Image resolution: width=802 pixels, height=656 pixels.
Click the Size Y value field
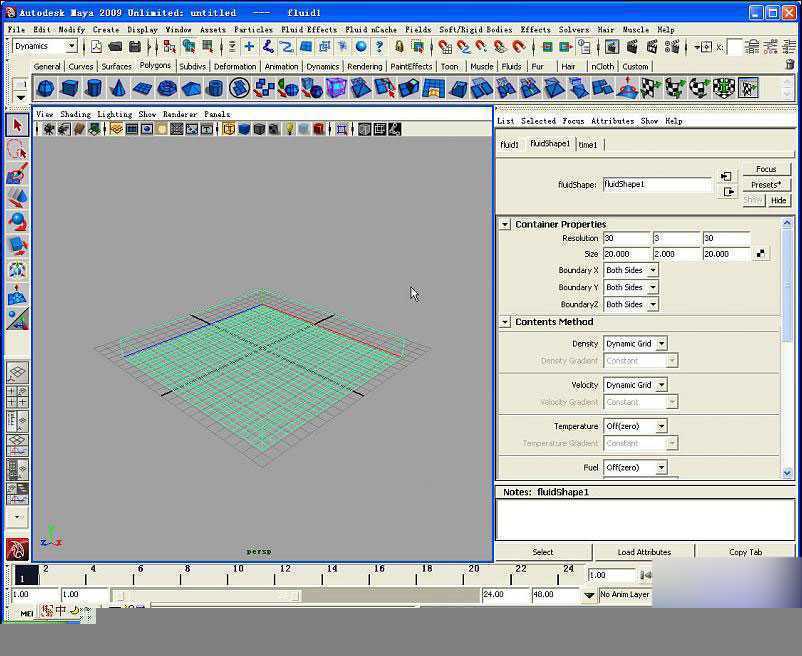coord(676,254)
